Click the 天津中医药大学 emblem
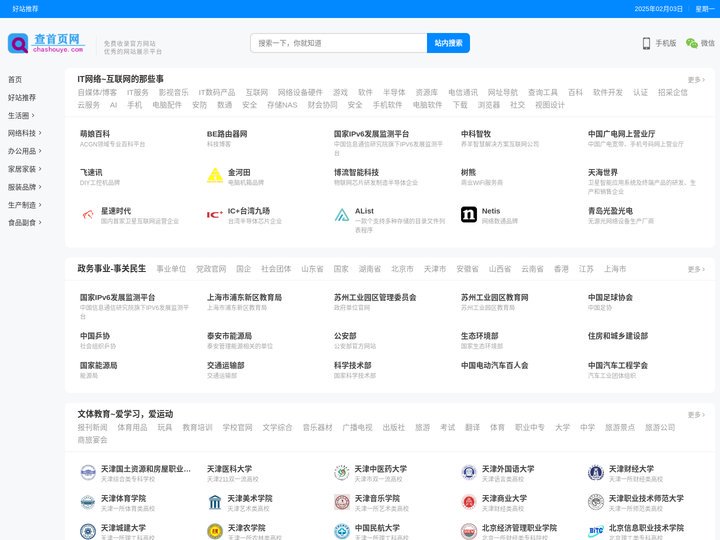 click(x=342, y=472)
